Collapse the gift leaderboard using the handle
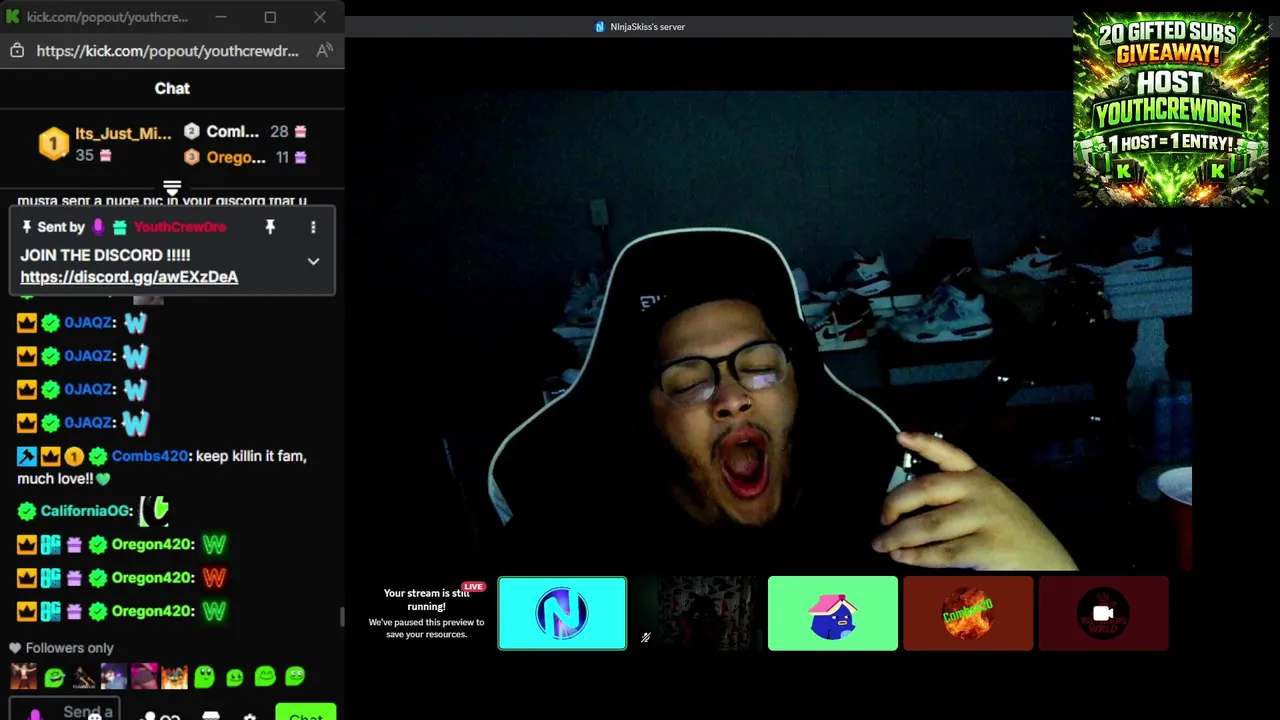This screenshot has height=720, width=1280. [172, 187]
